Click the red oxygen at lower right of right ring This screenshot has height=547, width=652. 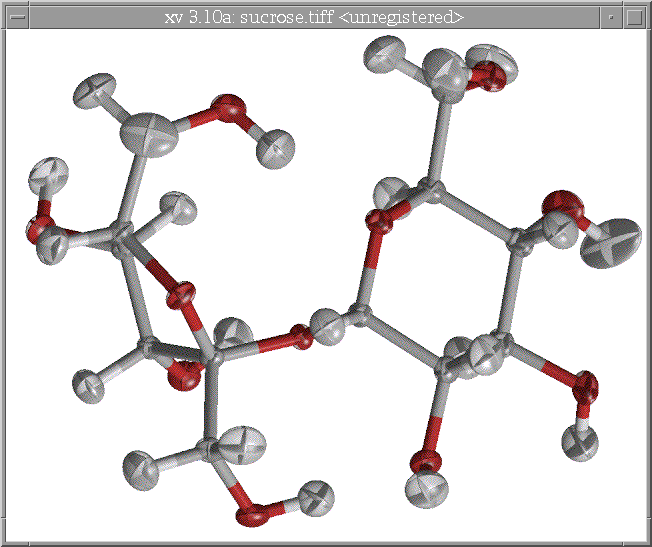point(585,384)
